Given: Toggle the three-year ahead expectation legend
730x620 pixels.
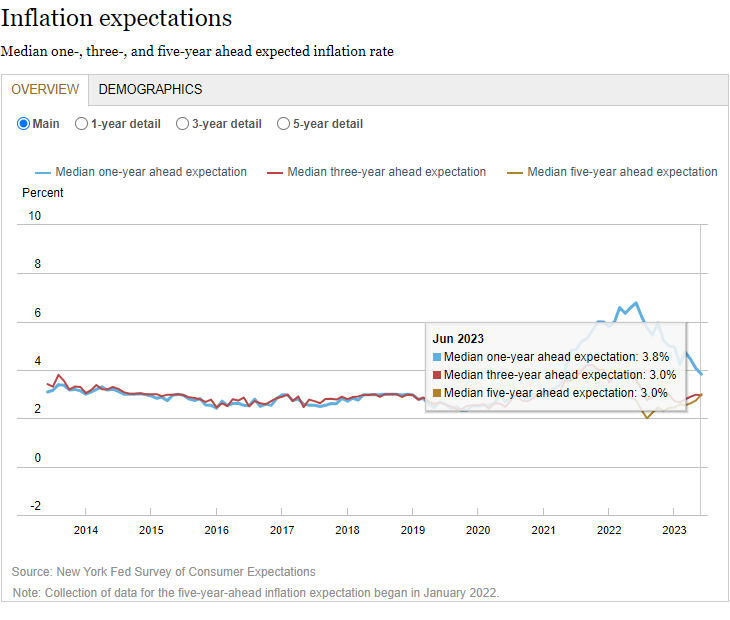Looking at the screenshot, I should 386,172.
